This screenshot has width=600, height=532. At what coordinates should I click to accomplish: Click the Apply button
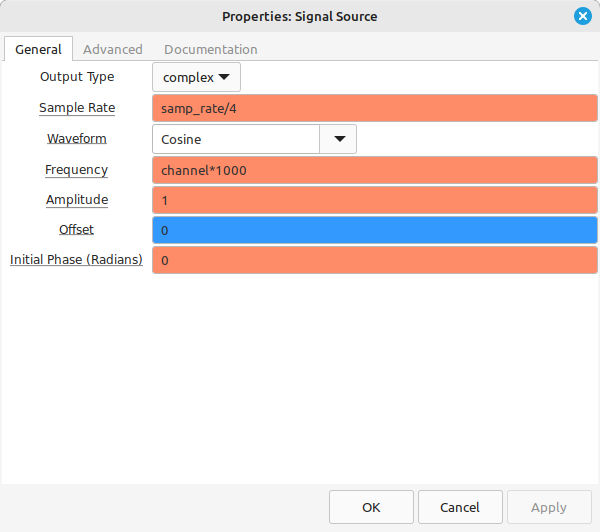coord(549,507)
